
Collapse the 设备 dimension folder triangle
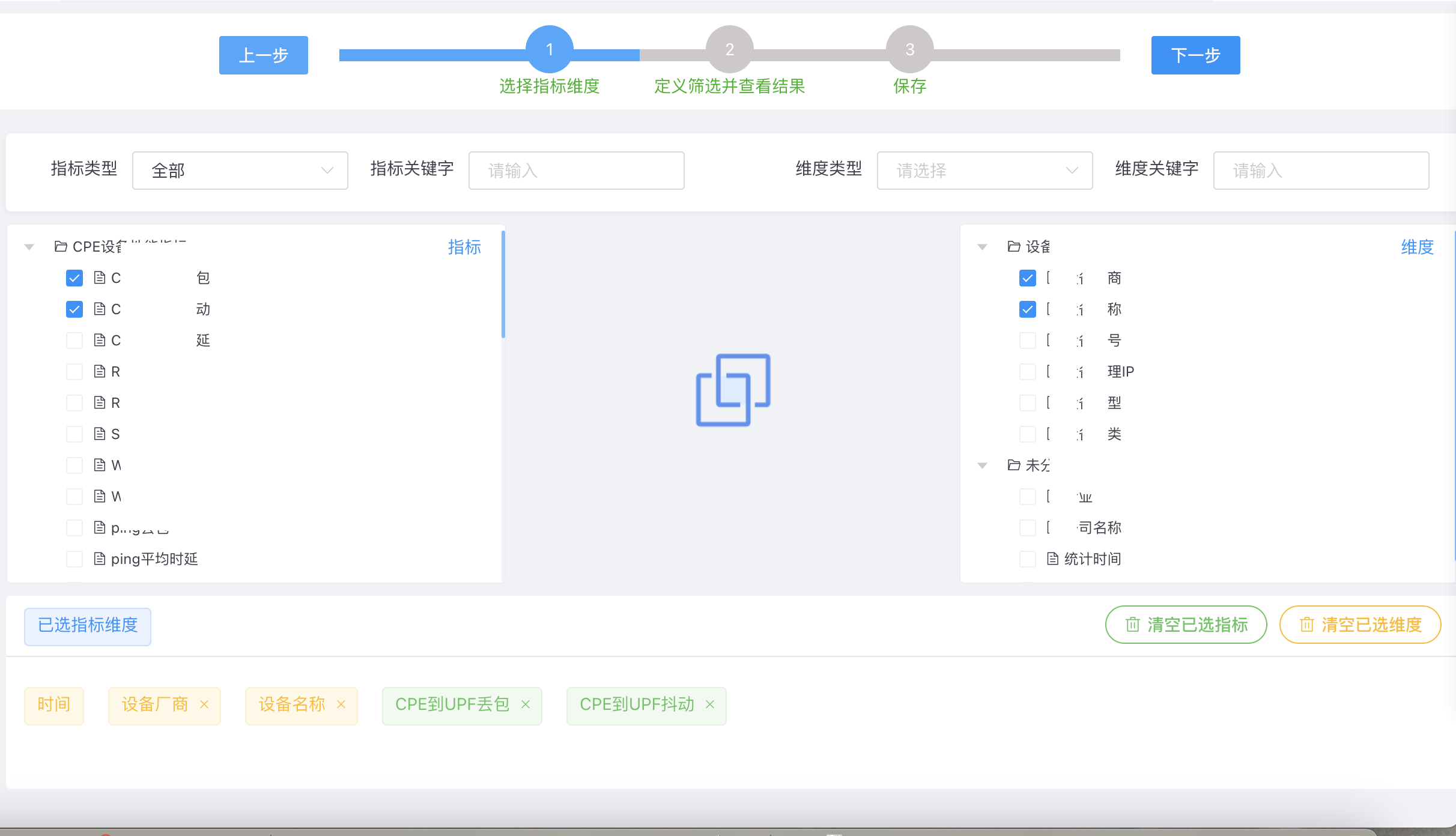983,247
